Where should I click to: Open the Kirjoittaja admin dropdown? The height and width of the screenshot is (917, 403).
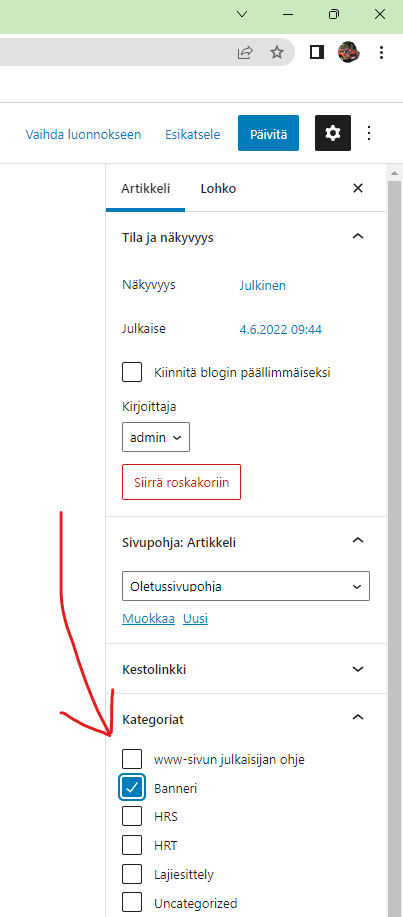pyautogui.click(x=156, y=437)
